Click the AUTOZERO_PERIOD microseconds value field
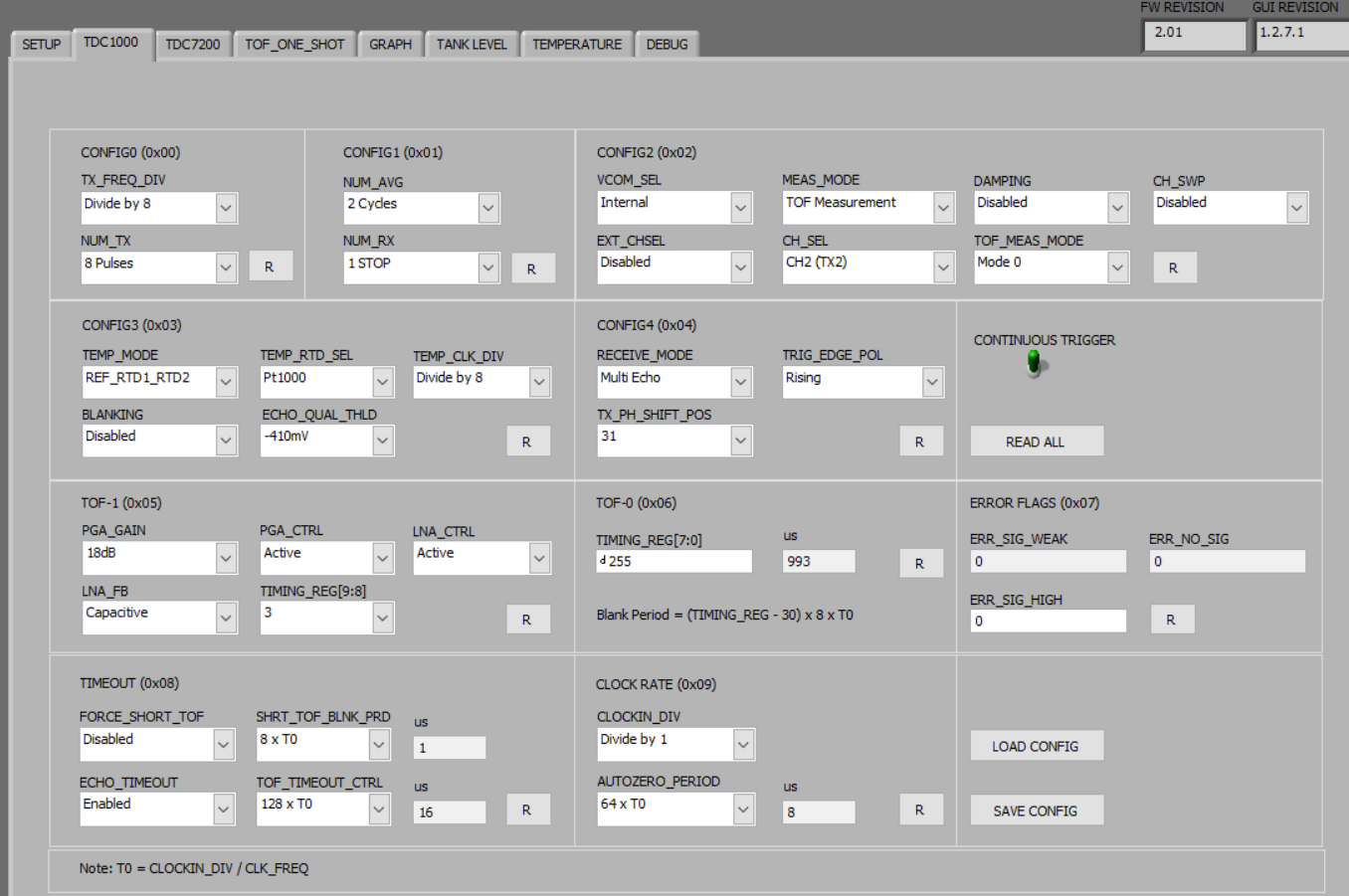 819,812
